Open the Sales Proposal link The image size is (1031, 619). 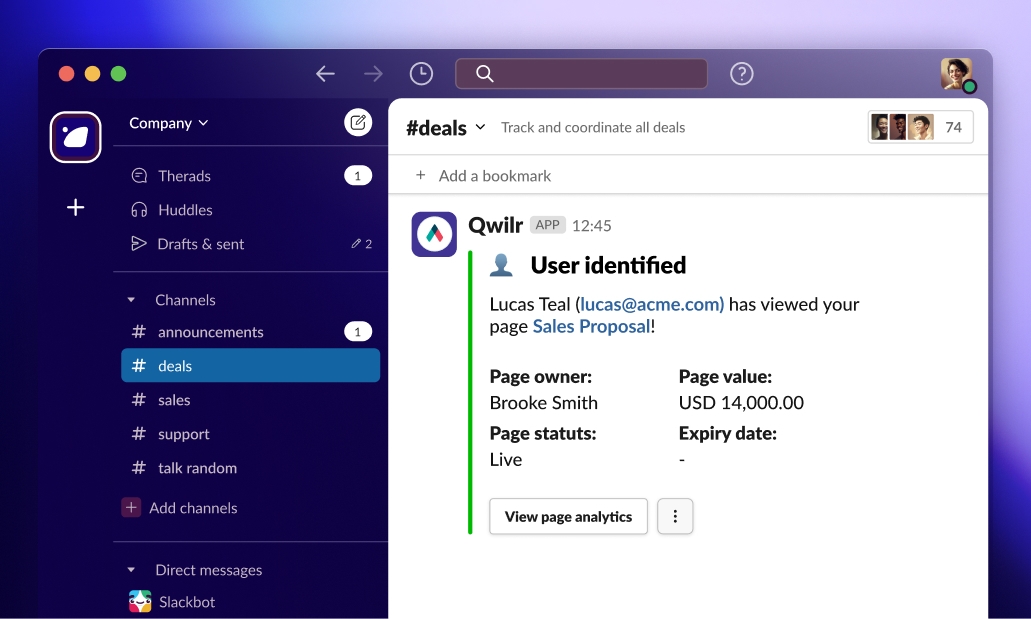591,326
